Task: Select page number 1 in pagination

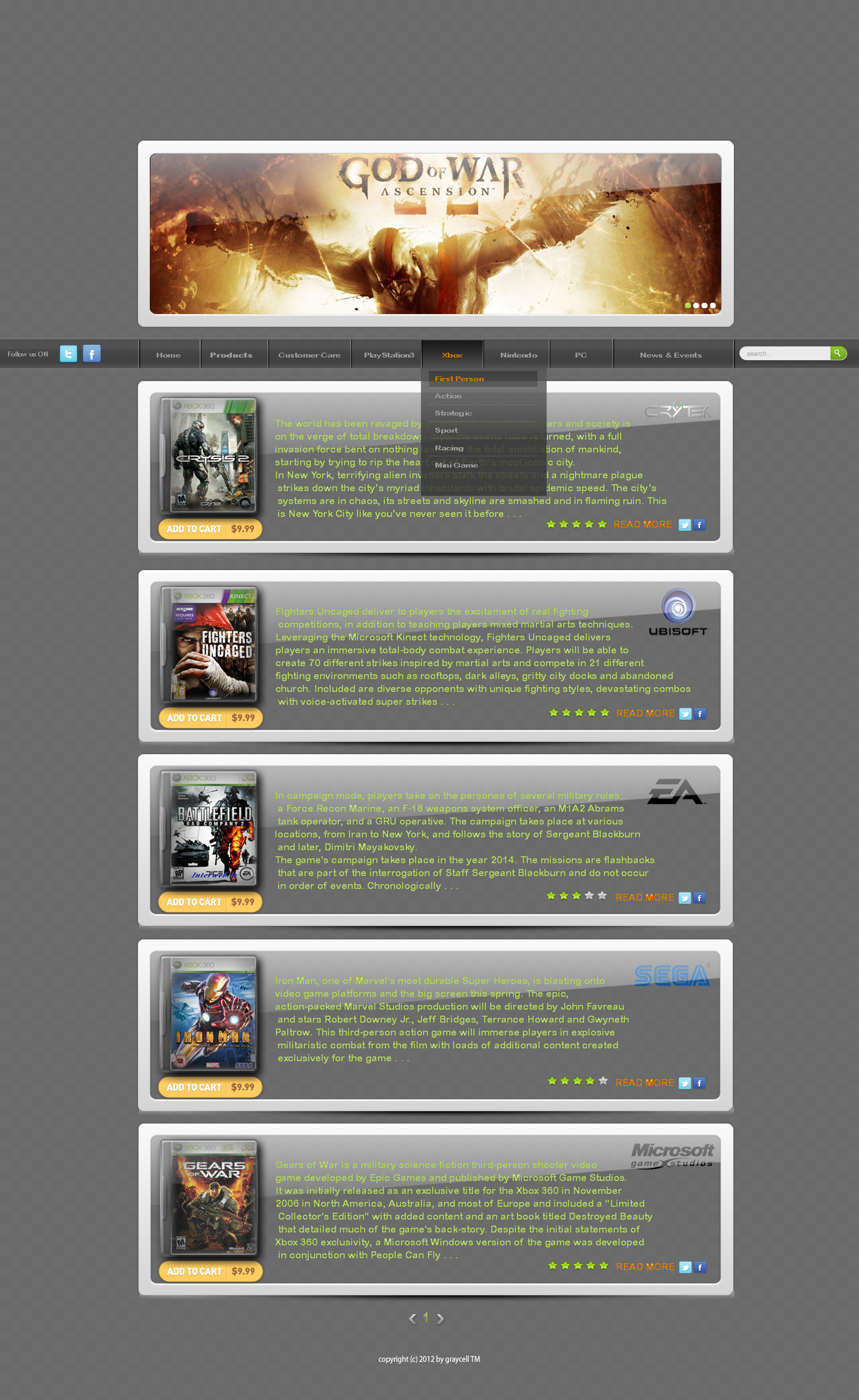Action: pyautogui.click(x=426, y=1318)
